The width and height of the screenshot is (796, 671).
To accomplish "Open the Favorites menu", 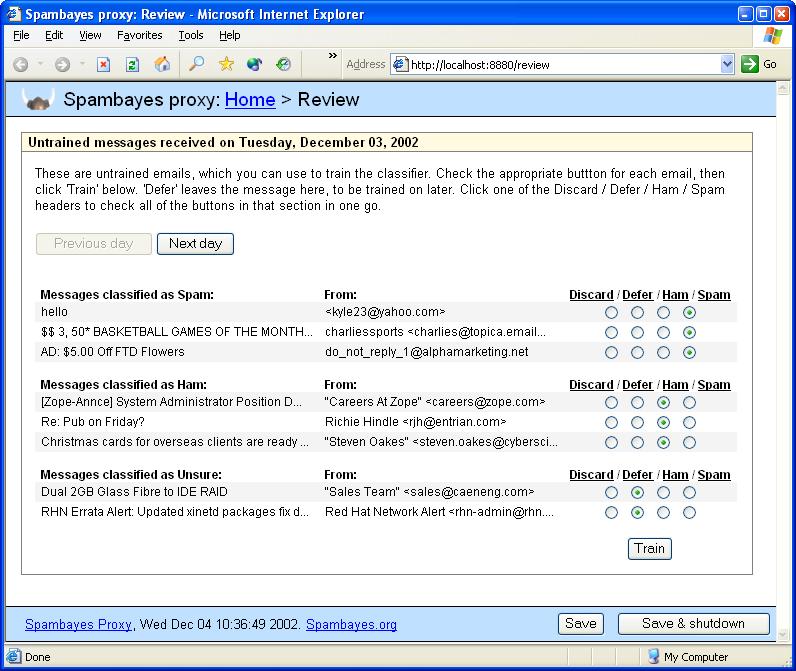I will (139, 35).
